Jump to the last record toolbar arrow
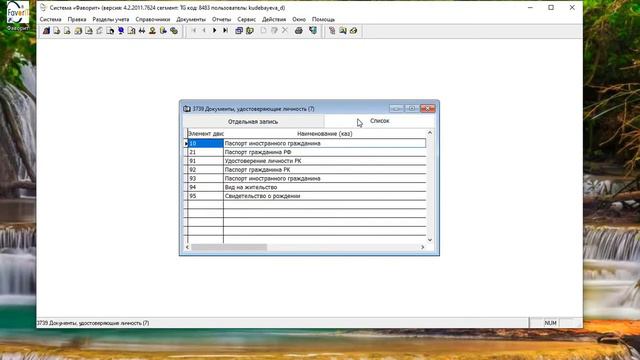 coord(225,31)
